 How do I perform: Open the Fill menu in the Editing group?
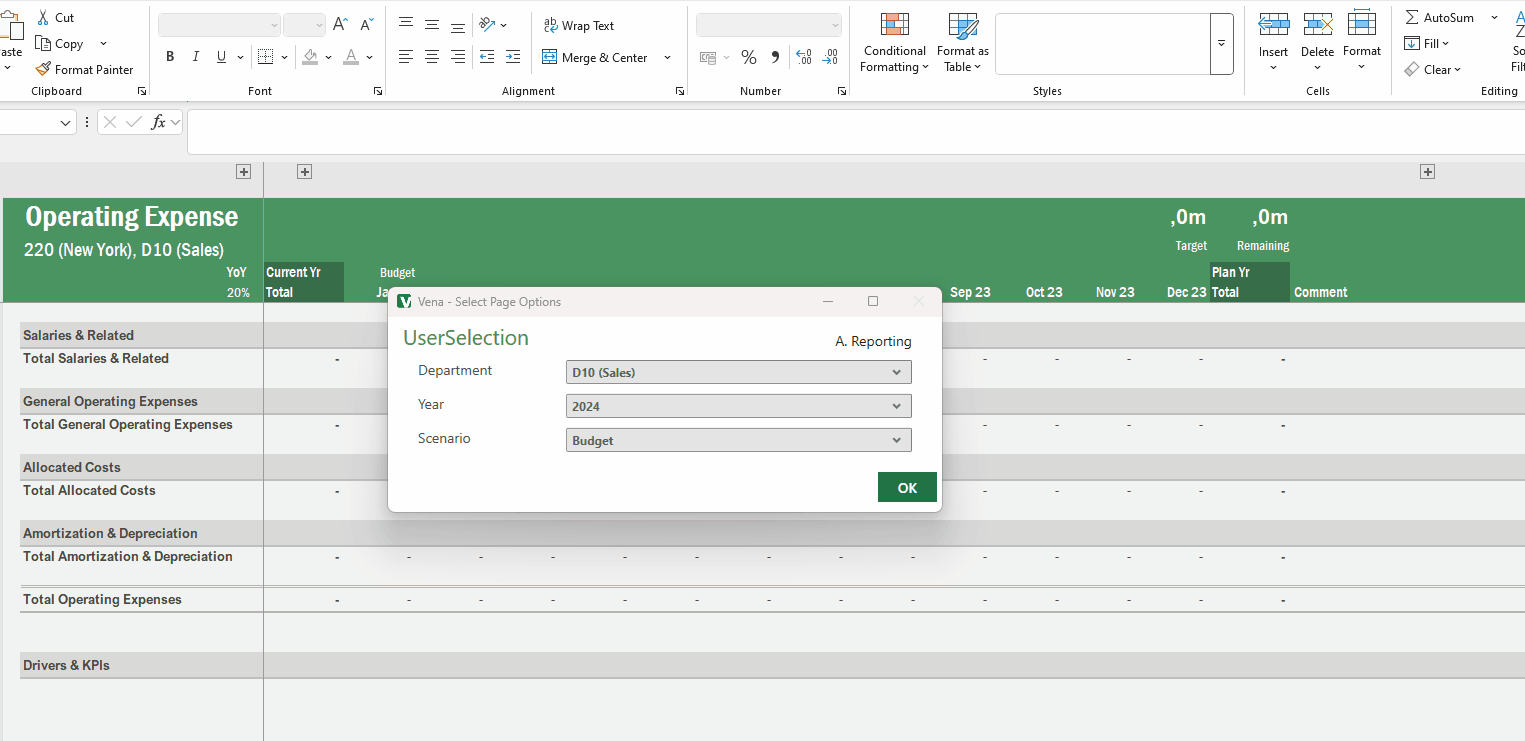click(x=1428, y=43)
